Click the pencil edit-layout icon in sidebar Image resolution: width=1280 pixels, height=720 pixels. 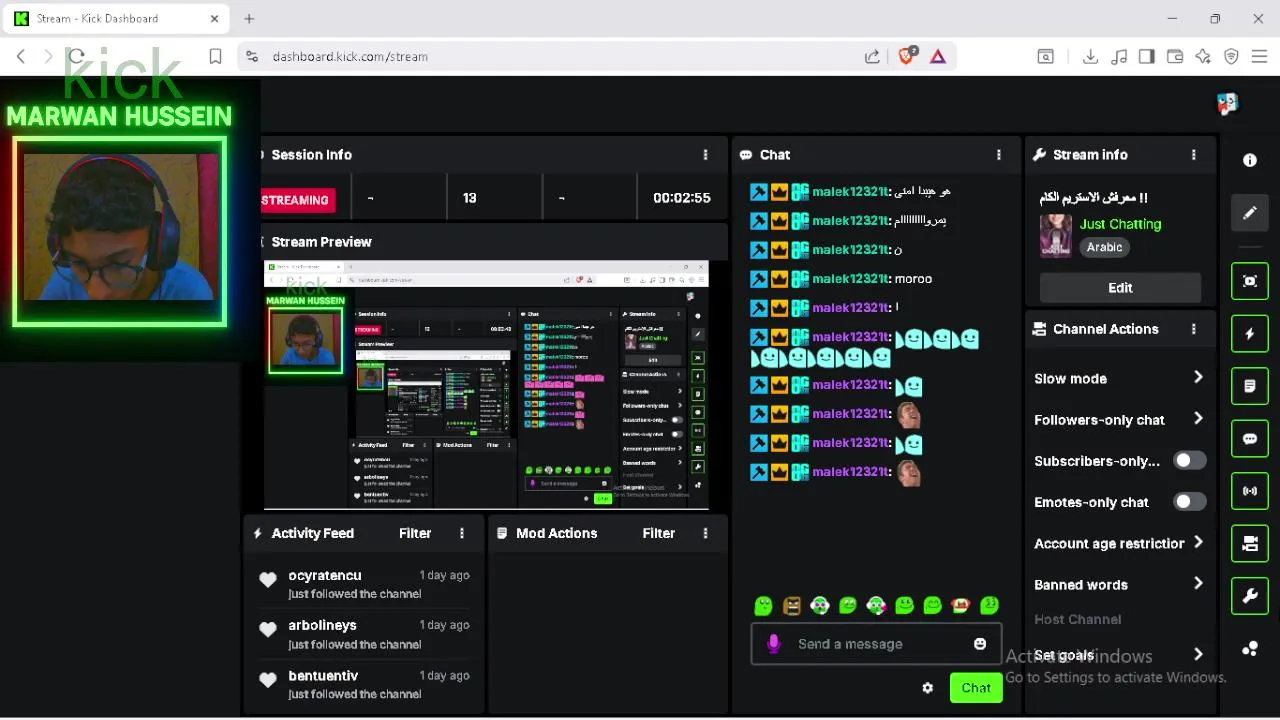[1250, 212]
